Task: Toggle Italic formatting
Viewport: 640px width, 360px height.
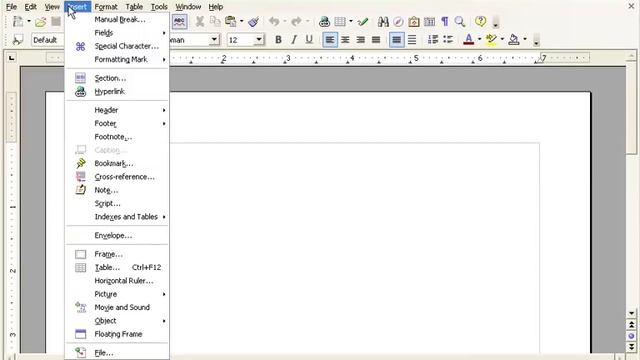Action: [294, 40]
